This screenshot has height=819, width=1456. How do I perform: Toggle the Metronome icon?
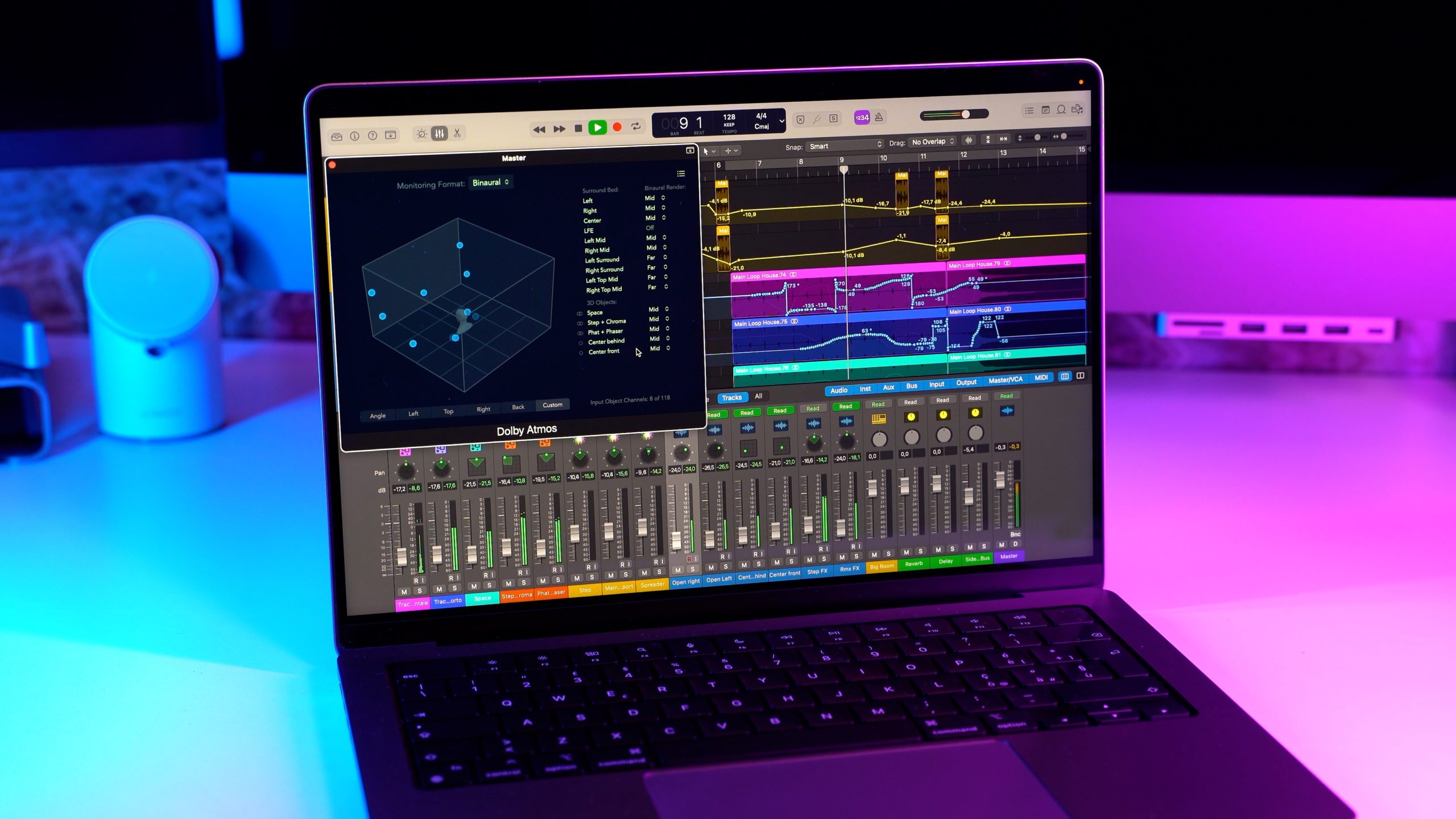[x=879, y=117]
